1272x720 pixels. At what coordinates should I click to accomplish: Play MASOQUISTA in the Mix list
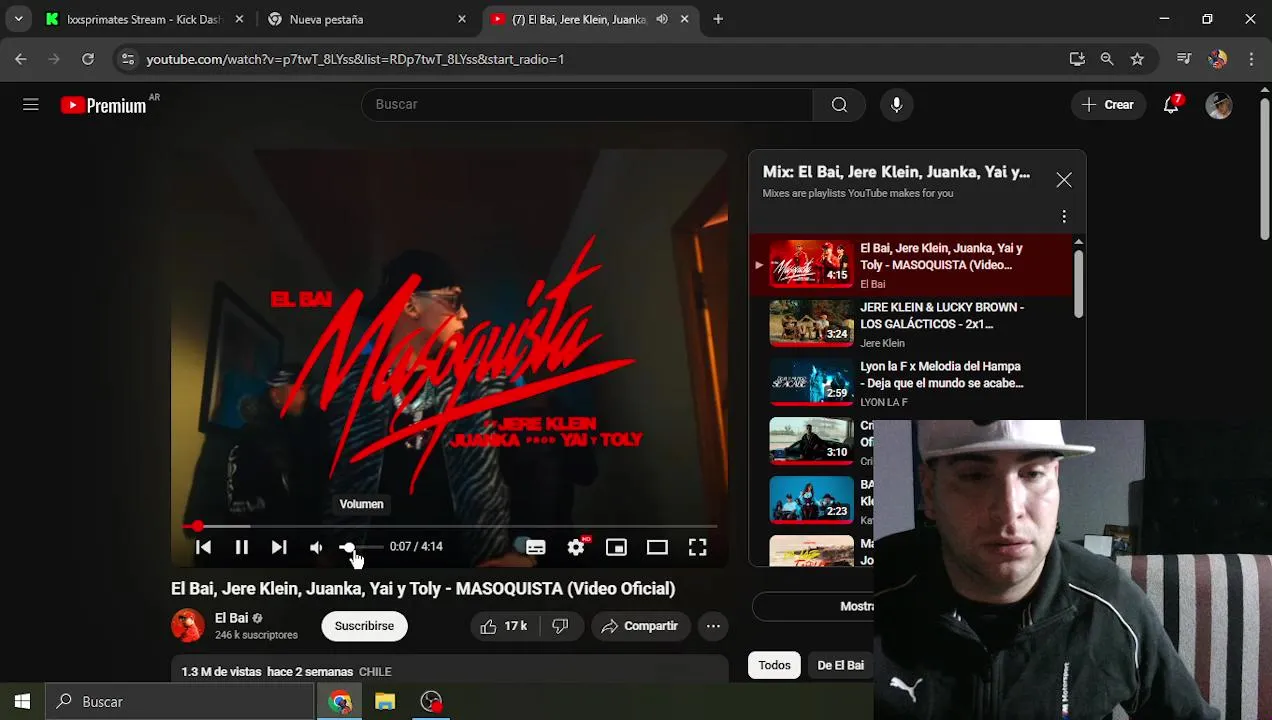(x=910, y=265)
